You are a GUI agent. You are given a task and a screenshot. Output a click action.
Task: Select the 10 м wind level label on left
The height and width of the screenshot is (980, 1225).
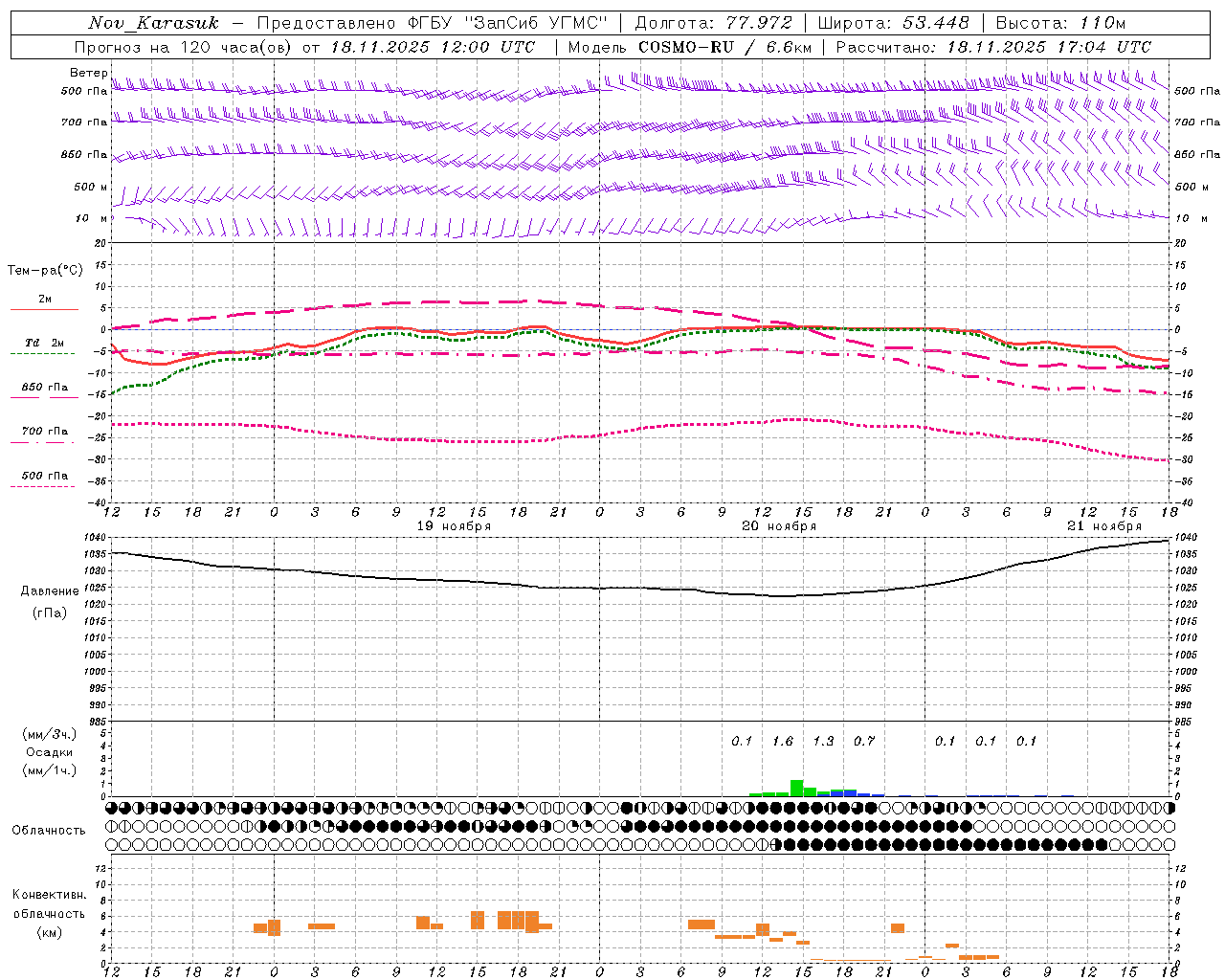pos(92,219)
